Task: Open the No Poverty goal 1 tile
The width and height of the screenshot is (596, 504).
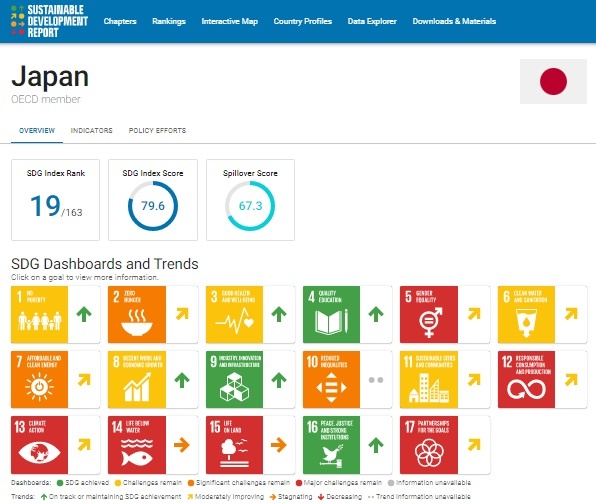Action: coord(55,314)
